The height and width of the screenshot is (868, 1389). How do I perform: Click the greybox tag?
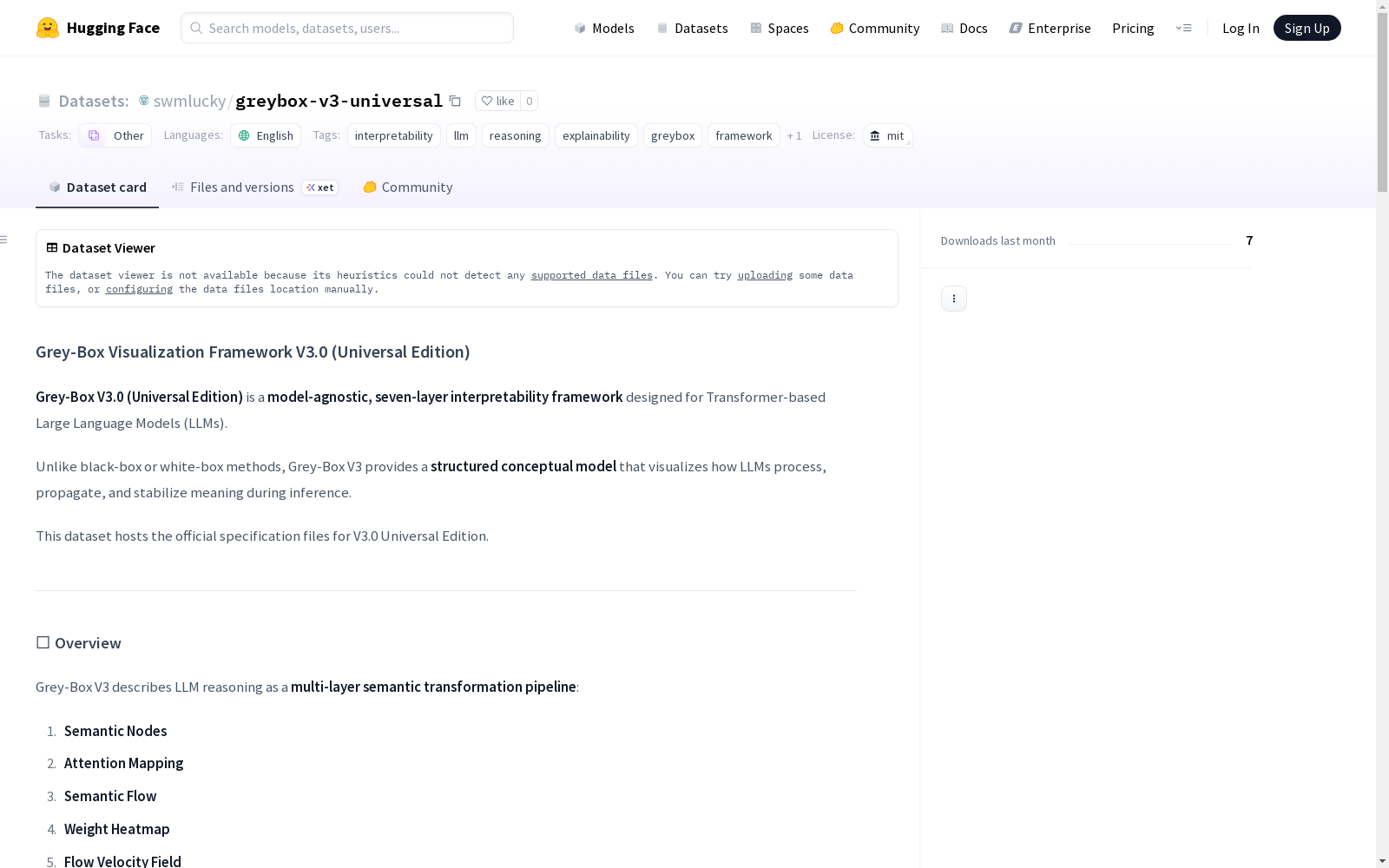click(673, 135)
